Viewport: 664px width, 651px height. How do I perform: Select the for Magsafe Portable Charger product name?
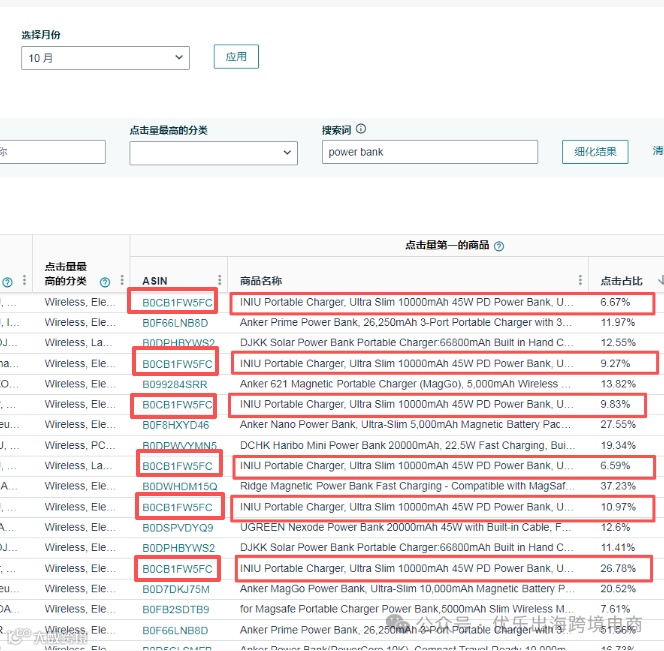coord(407,609)
